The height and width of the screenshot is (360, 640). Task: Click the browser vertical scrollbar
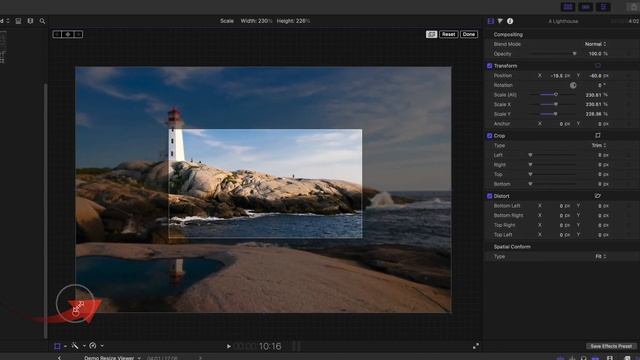tap(46, 211)
